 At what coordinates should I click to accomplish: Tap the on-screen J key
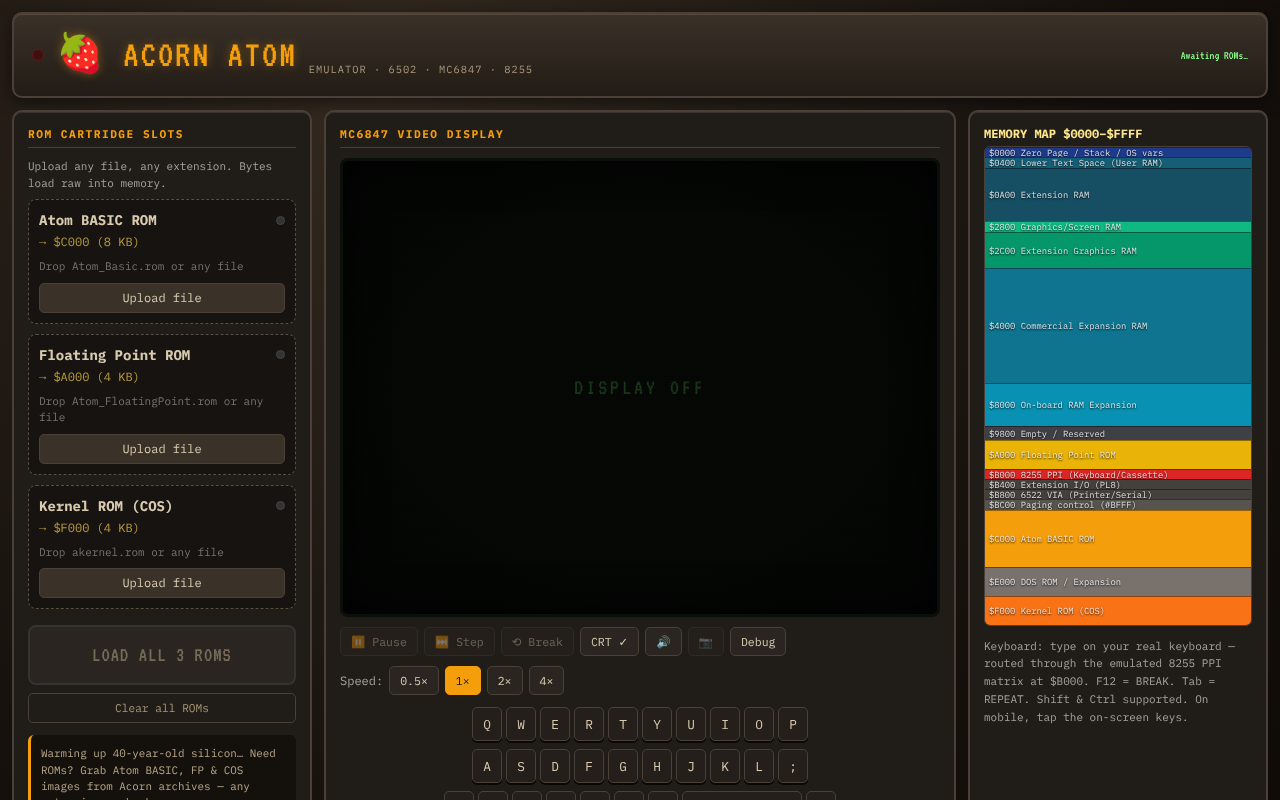click(691, 766)
